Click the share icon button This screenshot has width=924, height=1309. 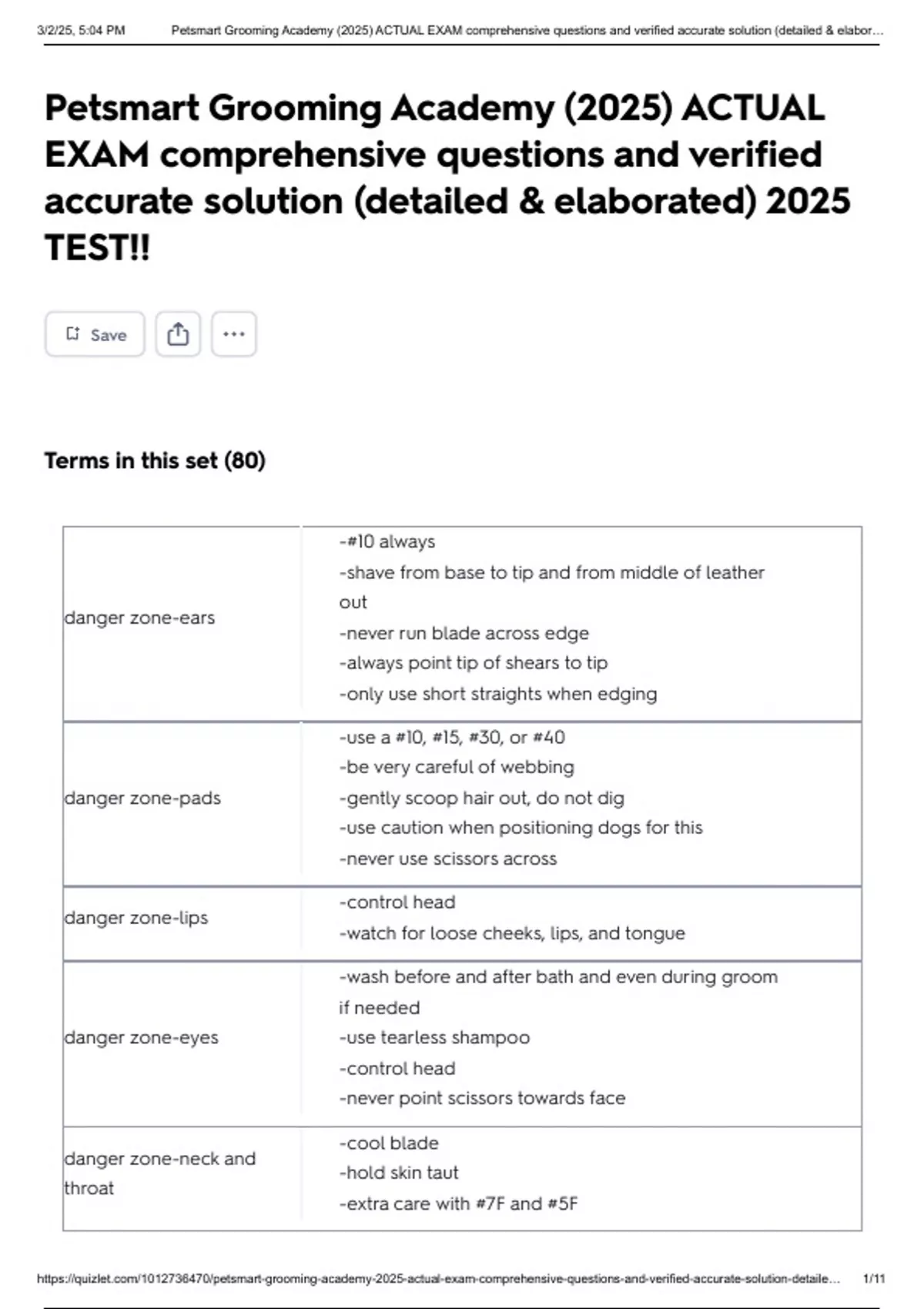coord(178,334)
